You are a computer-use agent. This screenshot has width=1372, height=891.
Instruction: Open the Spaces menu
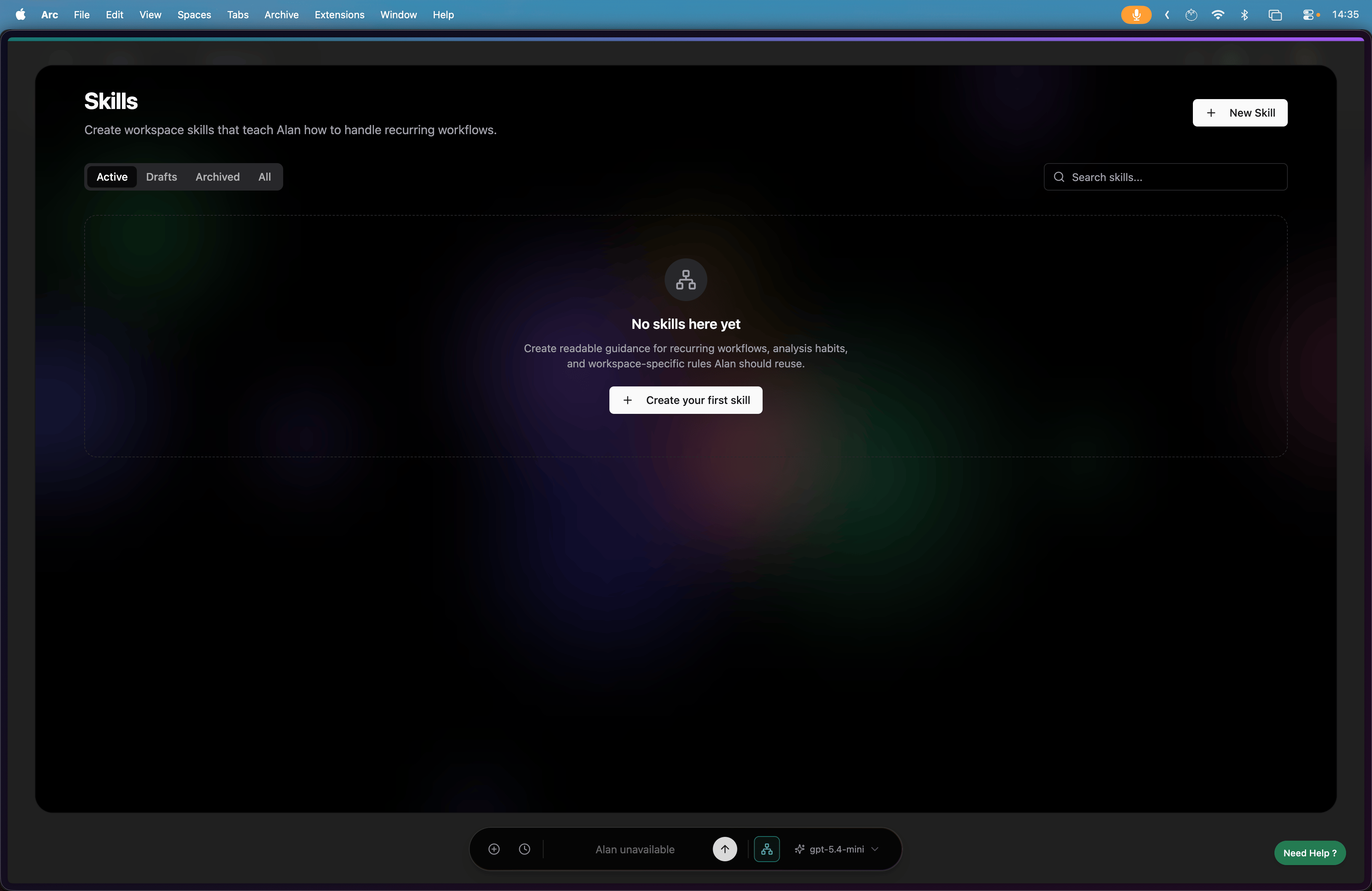(194, 14)
